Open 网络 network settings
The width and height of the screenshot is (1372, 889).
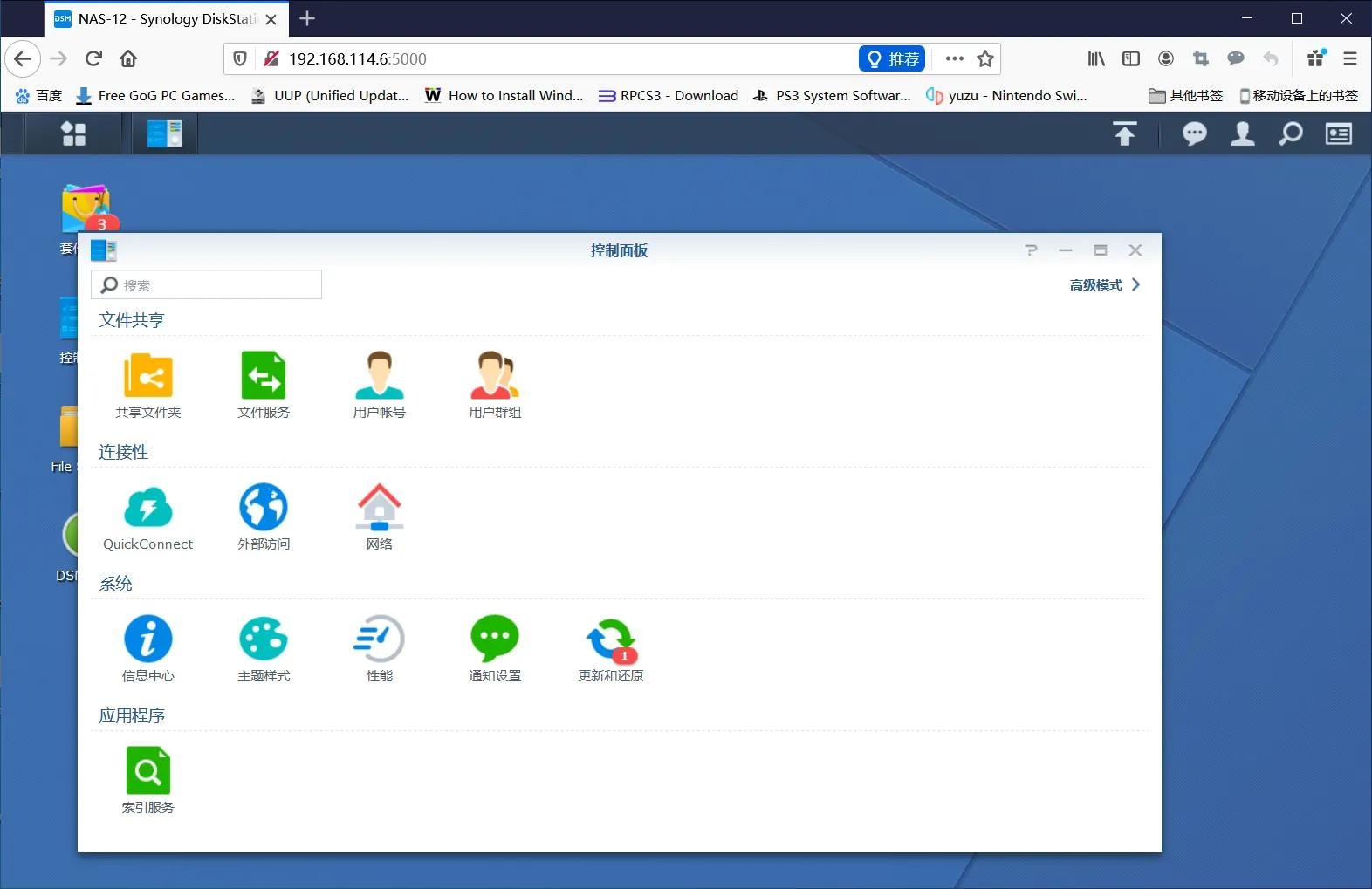tap(379, 508)
